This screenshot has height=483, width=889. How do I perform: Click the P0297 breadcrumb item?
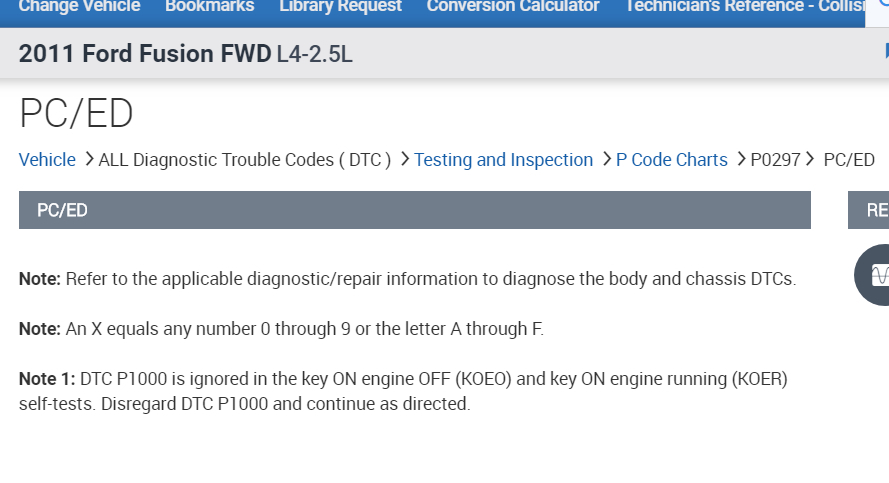[x=775, y=160]
